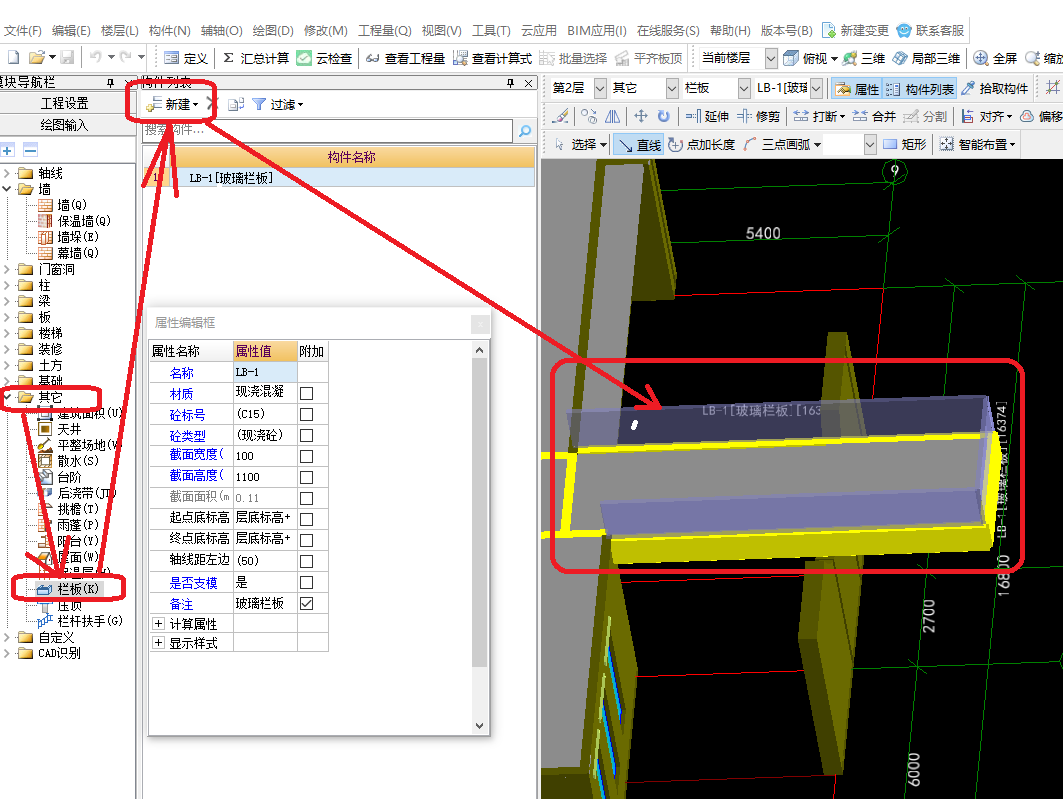Expand the 门窗洞 tree folder
This screenshot has height=799, width=1063.
(x=7, y=269)
